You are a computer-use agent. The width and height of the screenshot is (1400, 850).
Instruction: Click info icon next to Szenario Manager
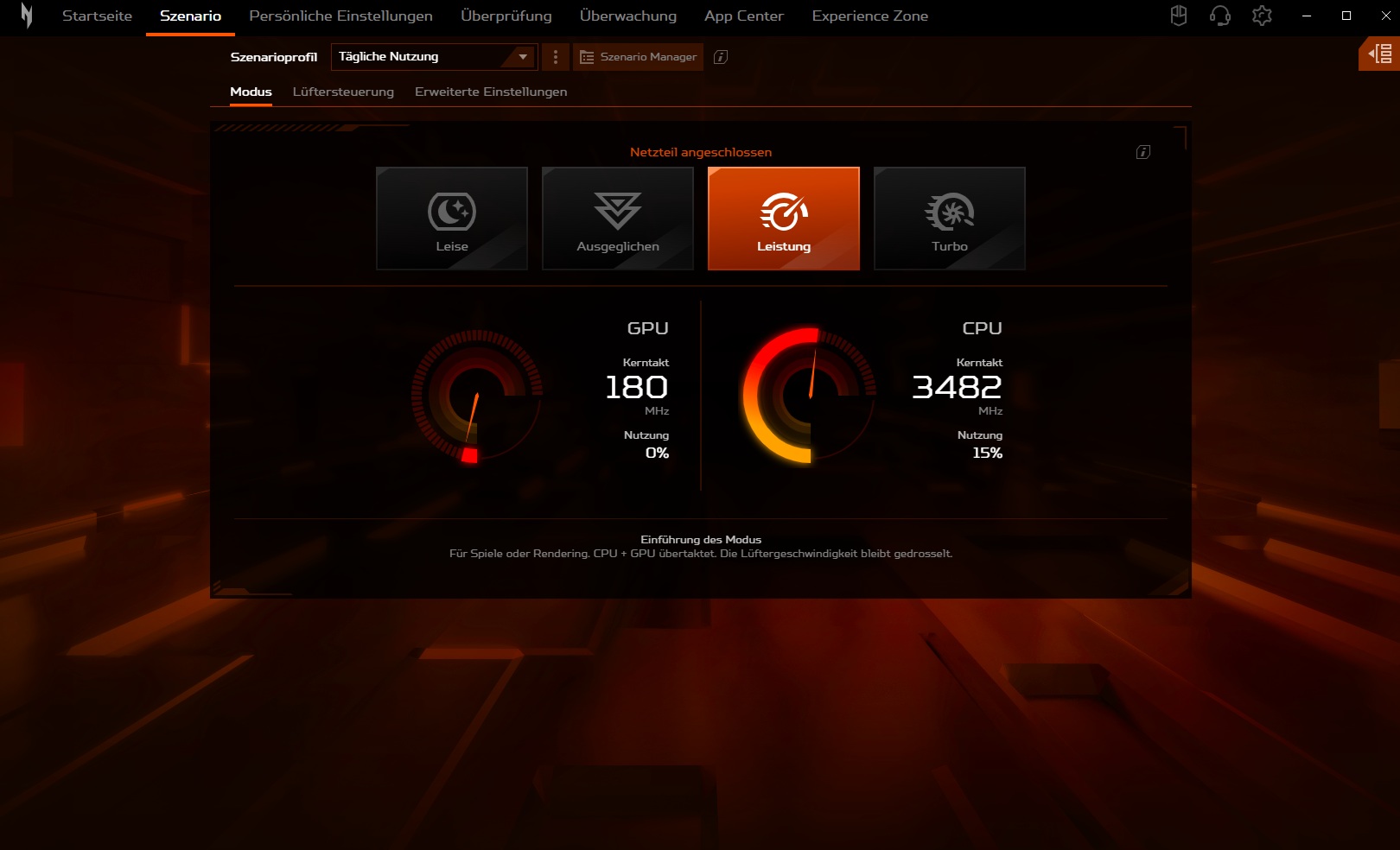(x=721, y=57)
